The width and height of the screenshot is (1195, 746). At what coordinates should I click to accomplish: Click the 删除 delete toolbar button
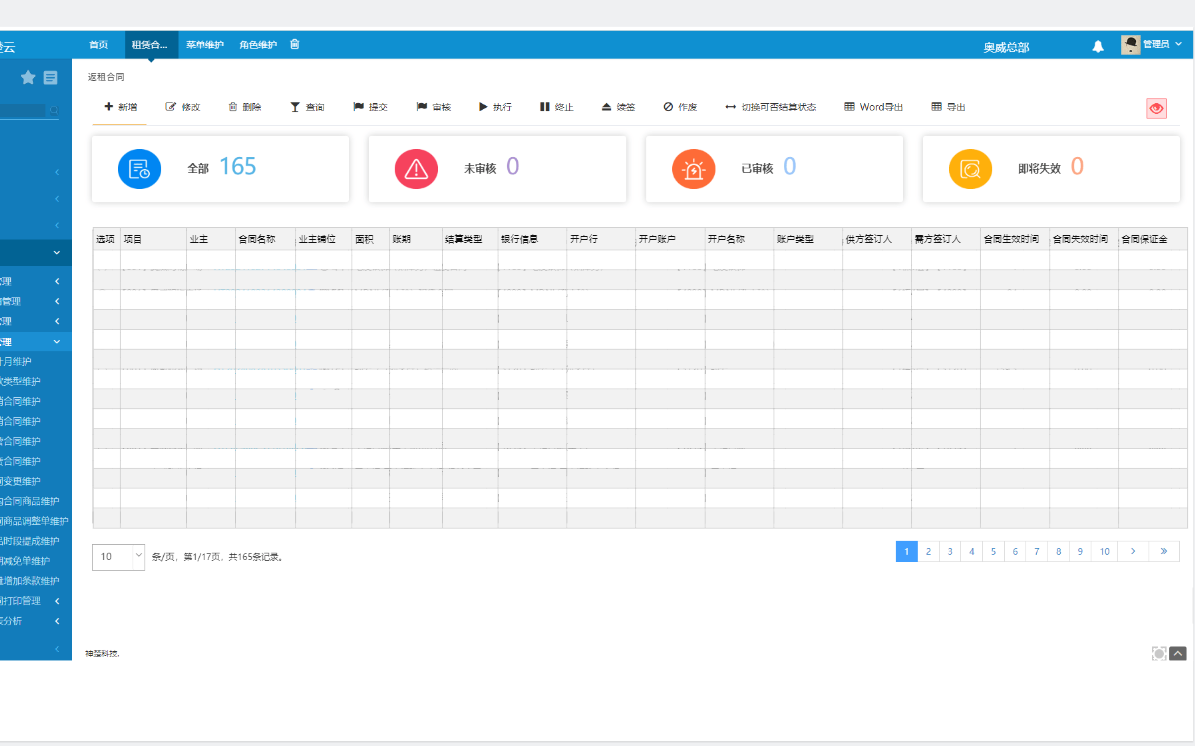coord(245,107)
